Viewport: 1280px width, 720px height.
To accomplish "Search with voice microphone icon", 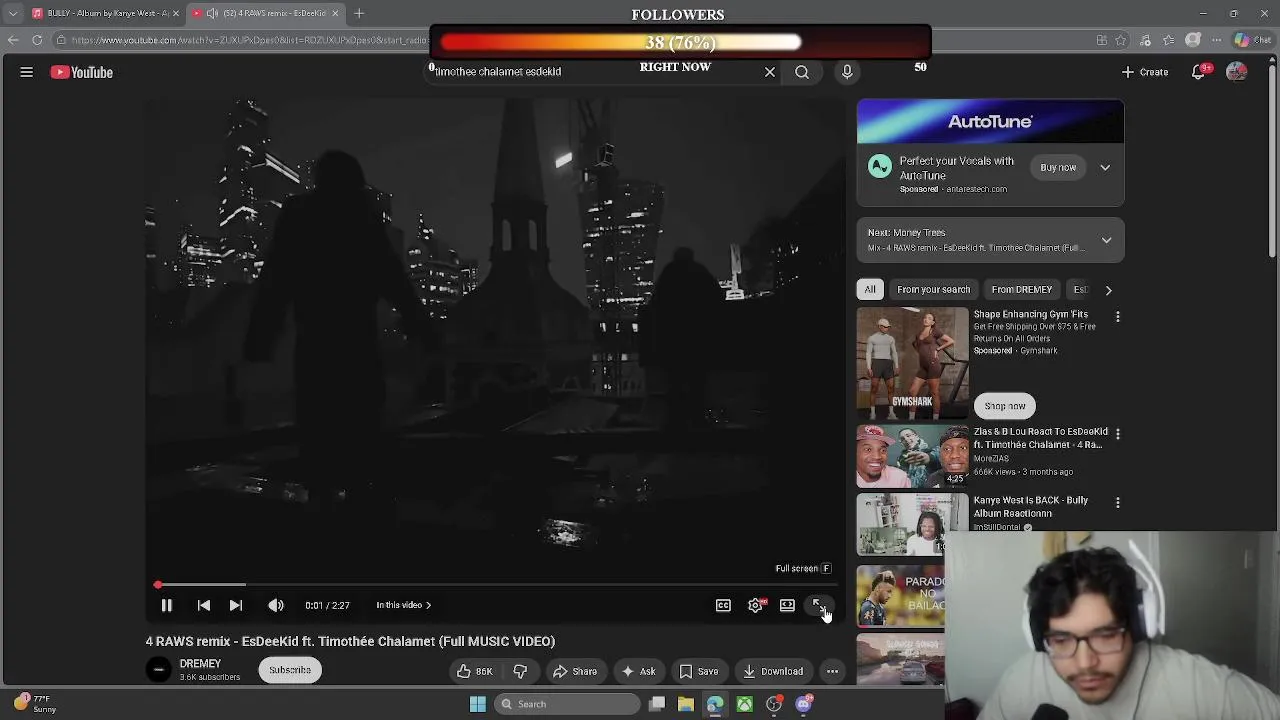I will [847, 72].
